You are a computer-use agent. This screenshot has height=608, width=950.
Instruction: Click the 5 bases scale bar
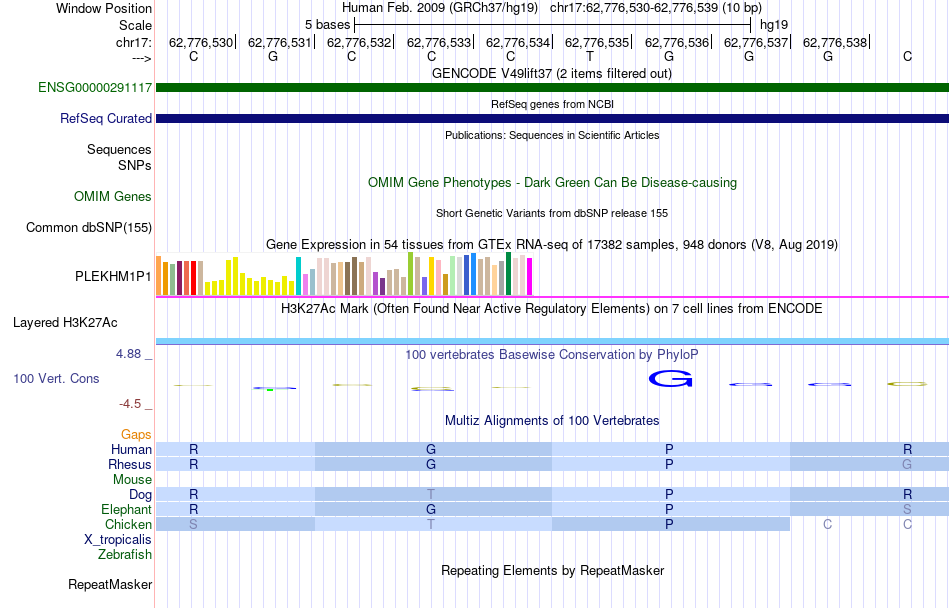552,25
